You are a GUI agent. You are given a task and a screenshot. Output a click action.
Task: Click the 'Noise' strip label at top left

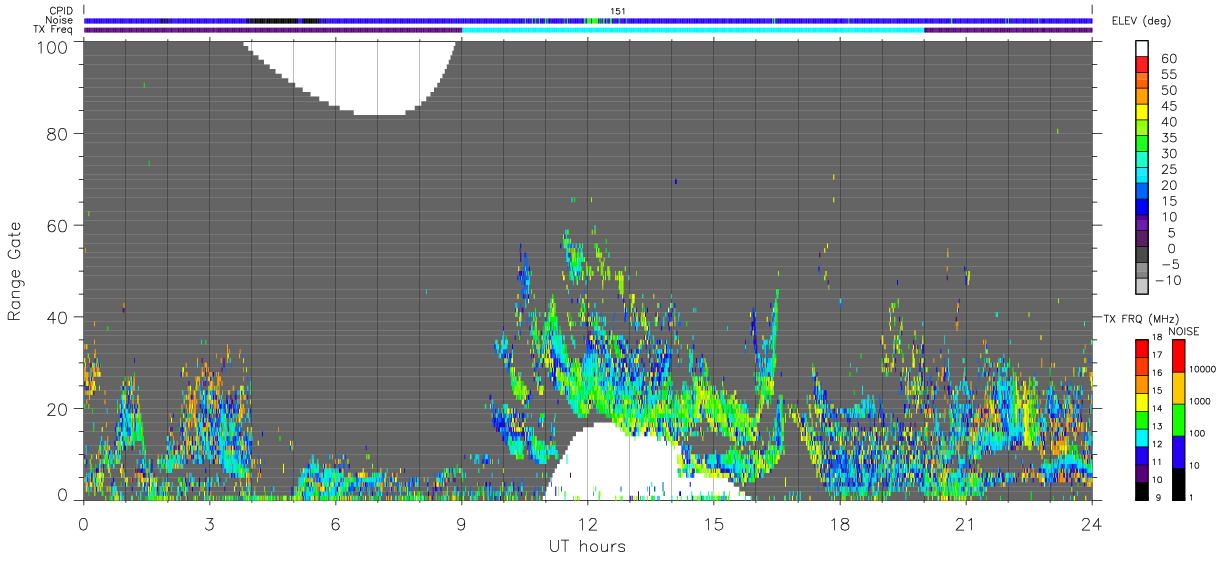pyautogui.click(x=61, y=20)
